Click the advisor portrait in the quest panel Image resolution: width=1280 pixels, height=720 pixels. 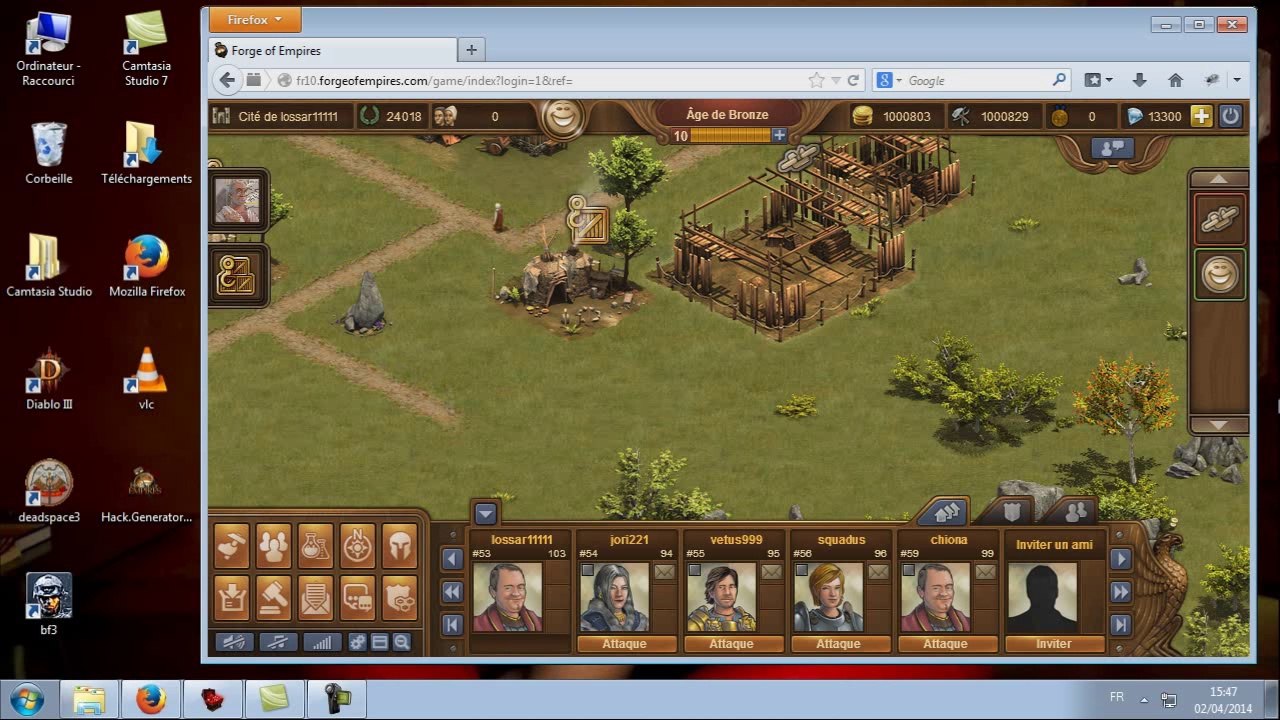click(x=238, y=201)
